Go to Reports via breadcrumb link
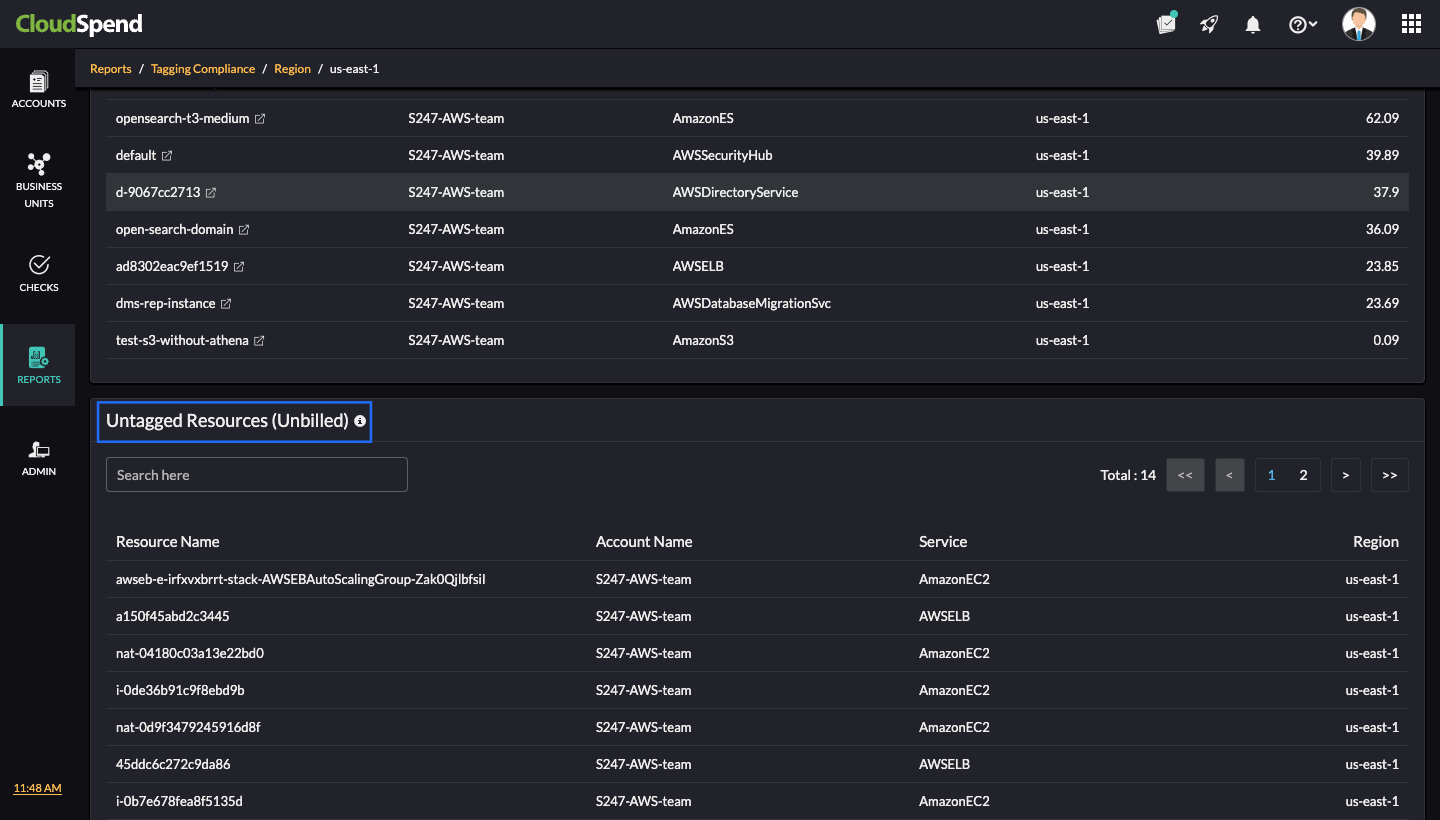This screenshot has height=820, width=1440. click(110, 68)
